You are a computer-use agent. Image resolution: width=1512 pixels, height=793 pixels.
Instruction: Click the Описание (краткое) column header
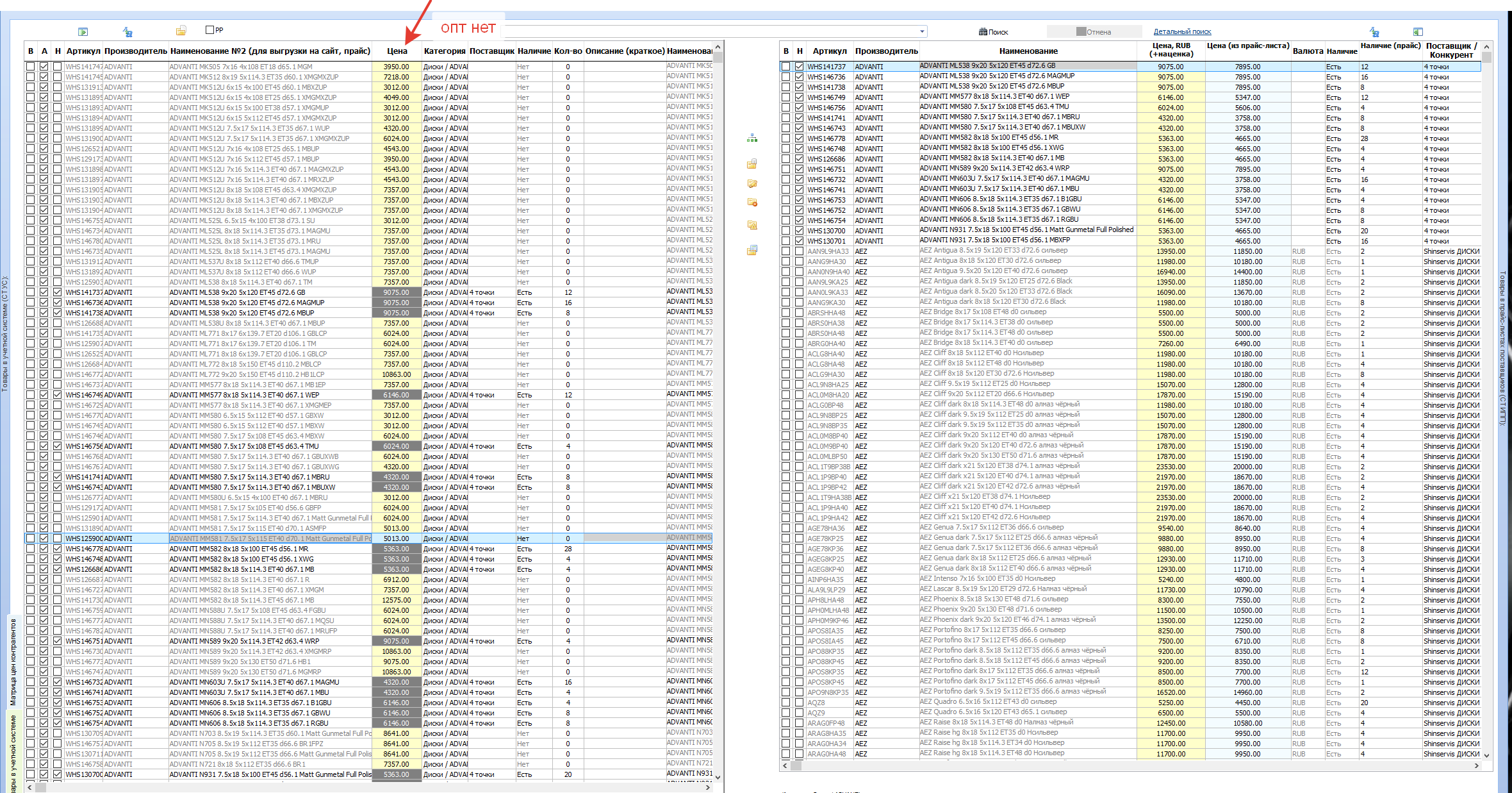(625, 51)
